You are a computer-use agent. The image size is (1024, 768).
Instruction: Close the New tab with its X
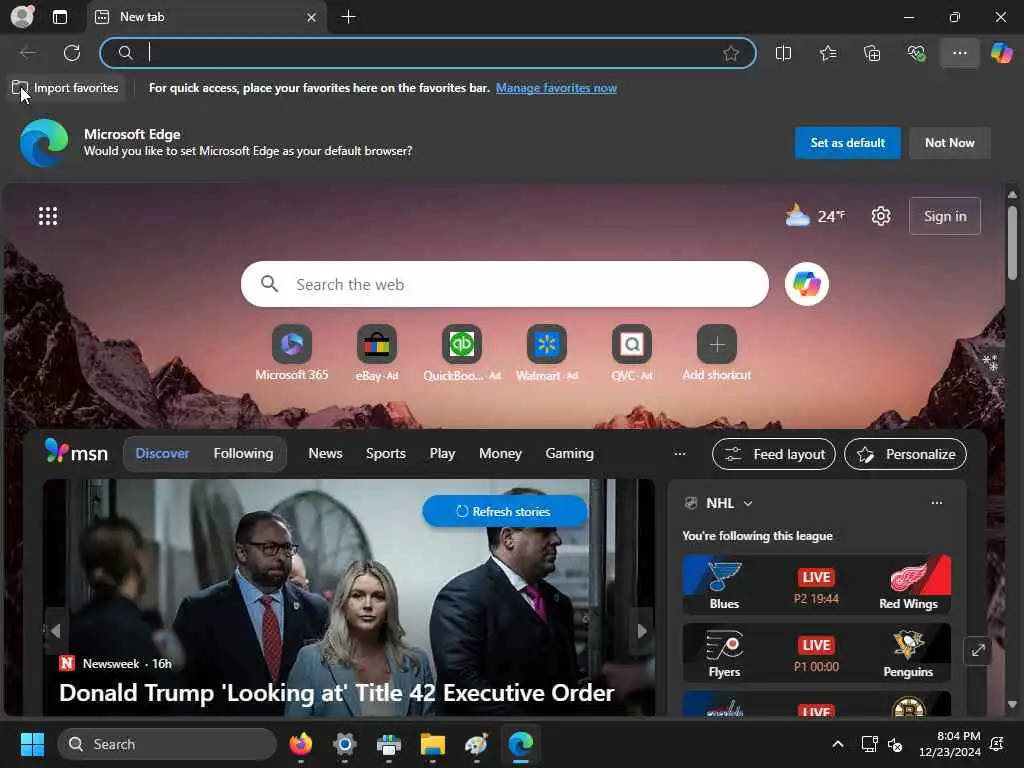(312, 18)
